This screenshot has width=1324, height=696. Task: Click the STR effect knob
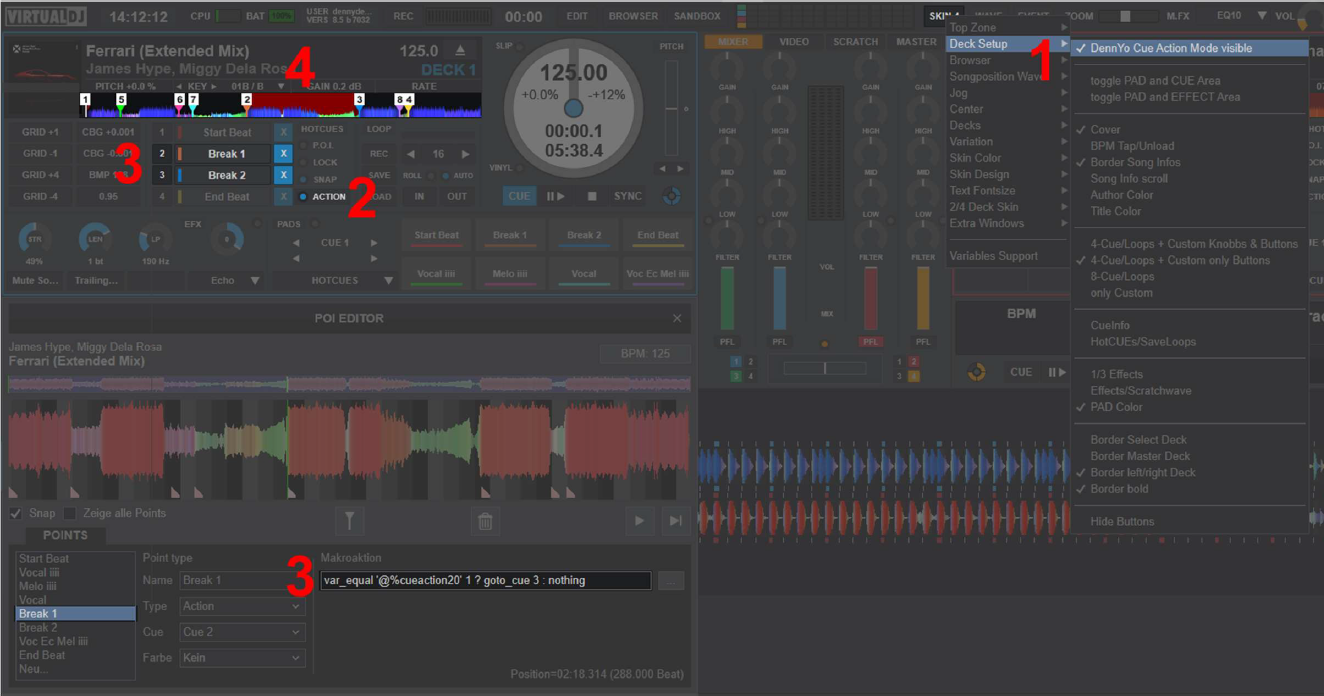[35, 239]
